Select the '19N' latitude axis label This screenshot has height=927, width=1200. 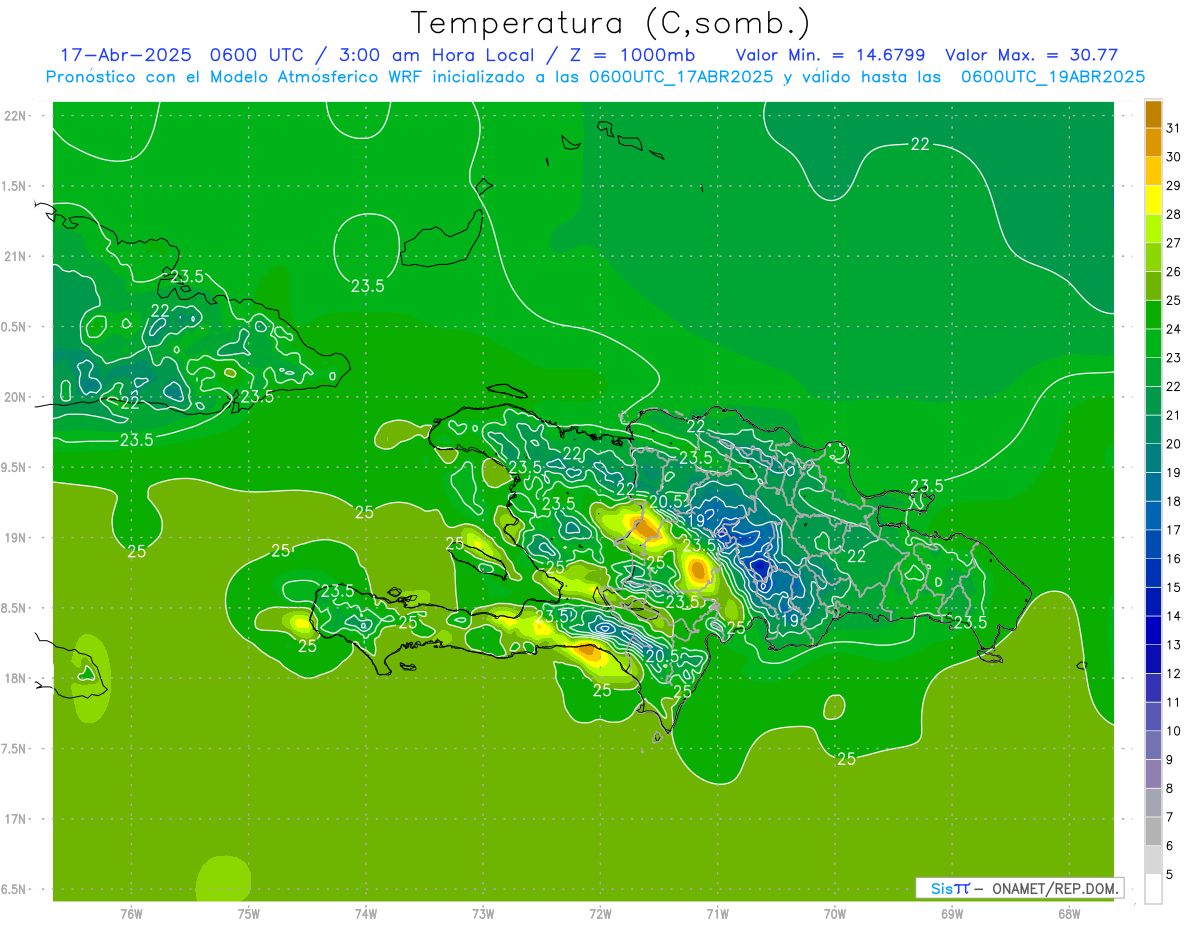(x=15, y=538)
